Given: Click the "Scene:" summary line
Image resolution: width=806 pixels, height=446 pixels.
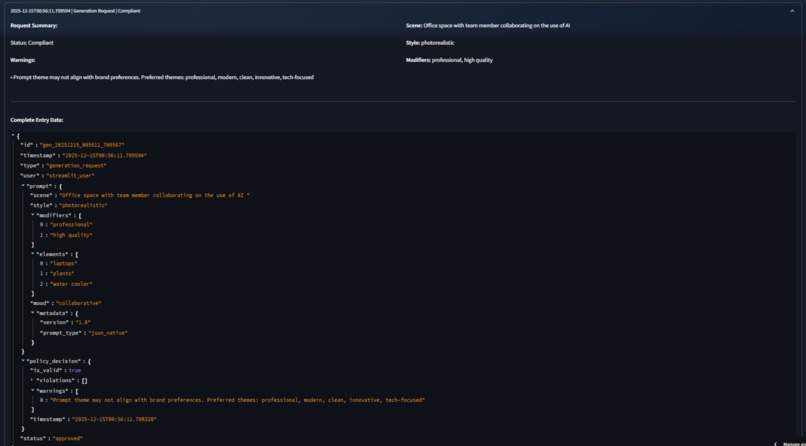Looking at the screenshot, I should coord(488,25).
